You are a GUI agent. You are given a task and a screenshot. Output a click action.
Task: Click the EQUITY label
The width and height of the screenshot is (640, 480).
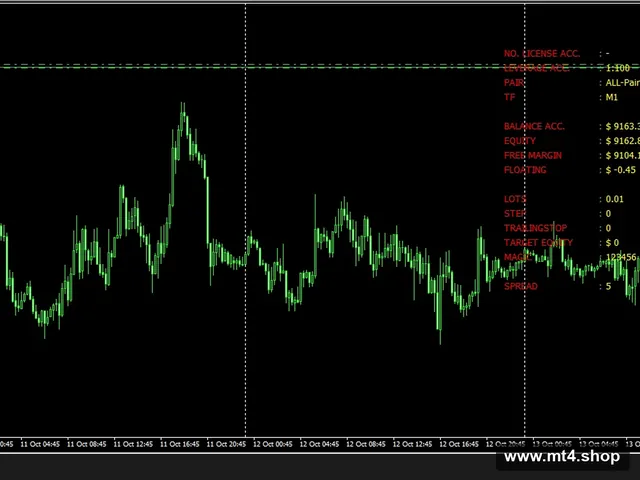(520, 141)
